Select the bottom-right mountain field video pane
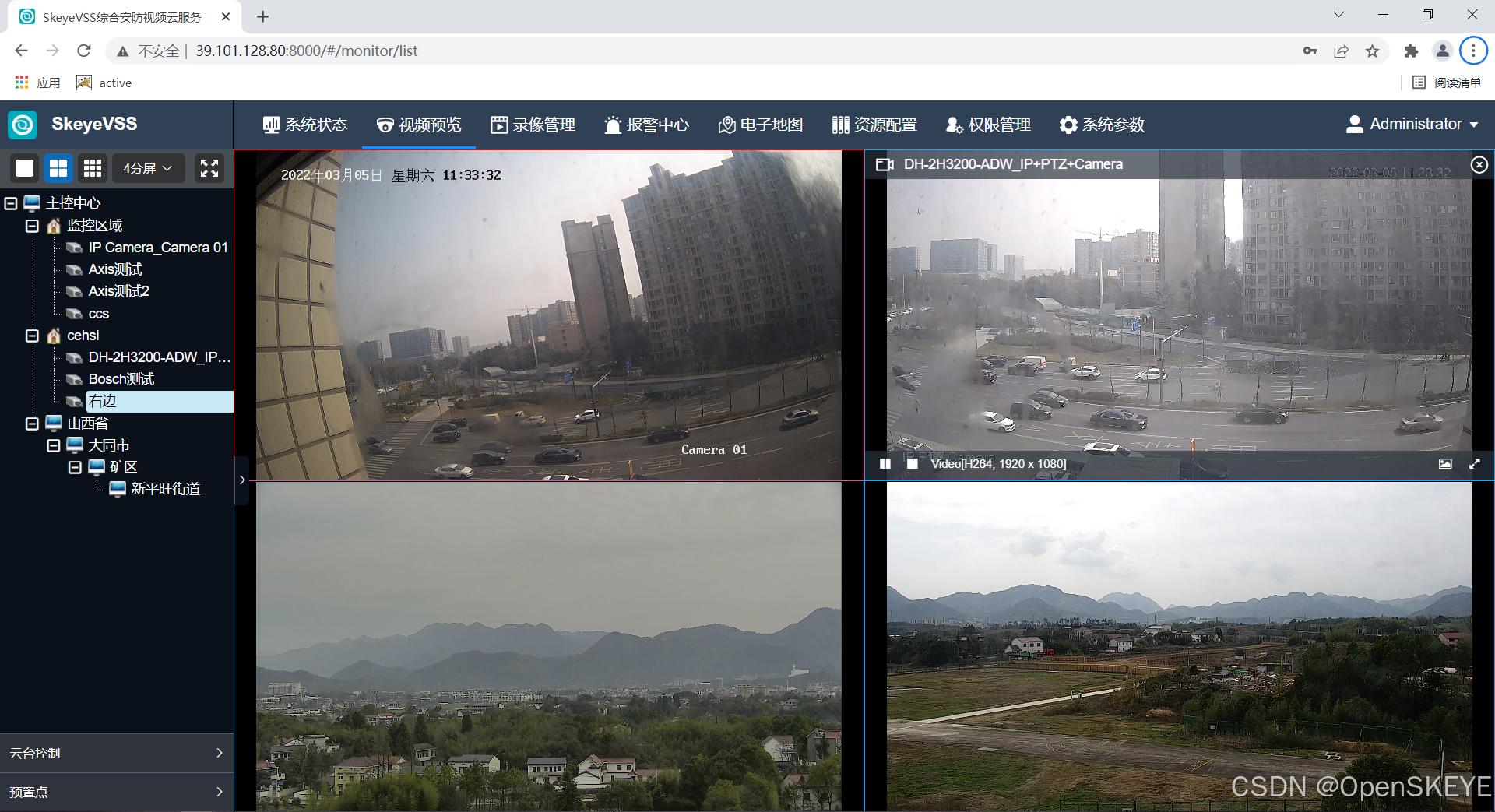The height and width of the screenshot is (812, 1495). point(1179,646)
